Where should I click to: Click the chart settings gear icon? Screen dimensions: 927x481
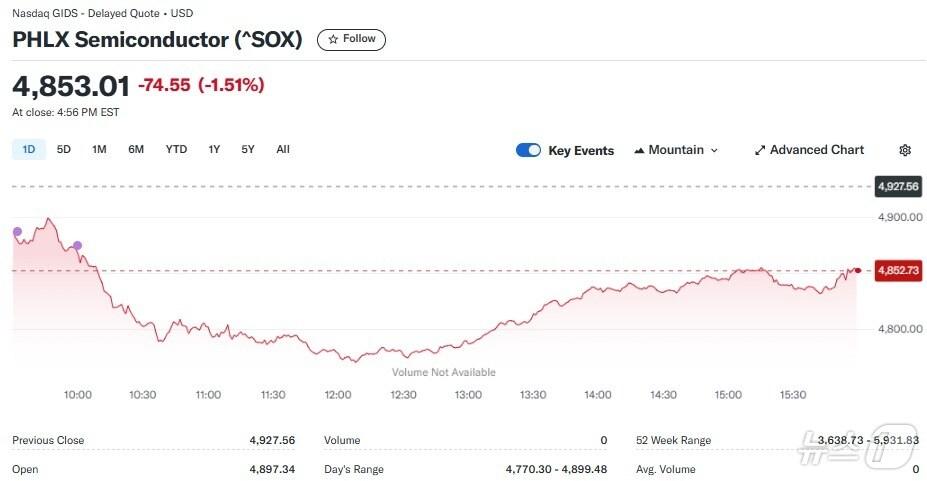(x=905, y=150)
